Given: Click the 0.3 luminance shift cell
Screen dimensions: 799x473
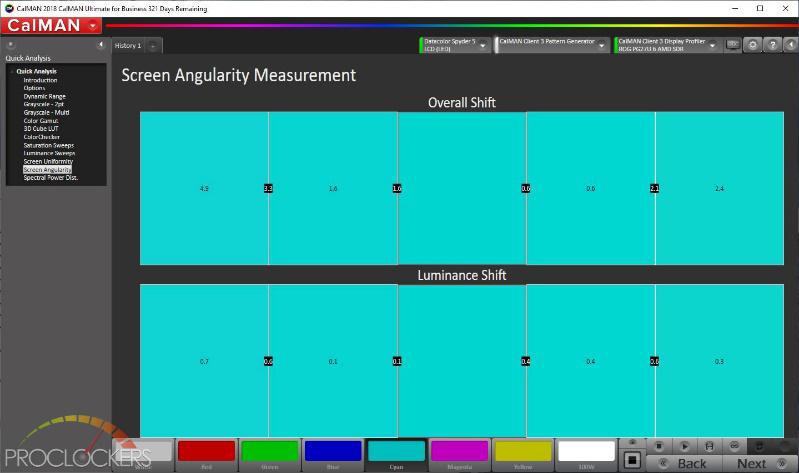Looking at the screenshot, I should [x=720, y=361].
